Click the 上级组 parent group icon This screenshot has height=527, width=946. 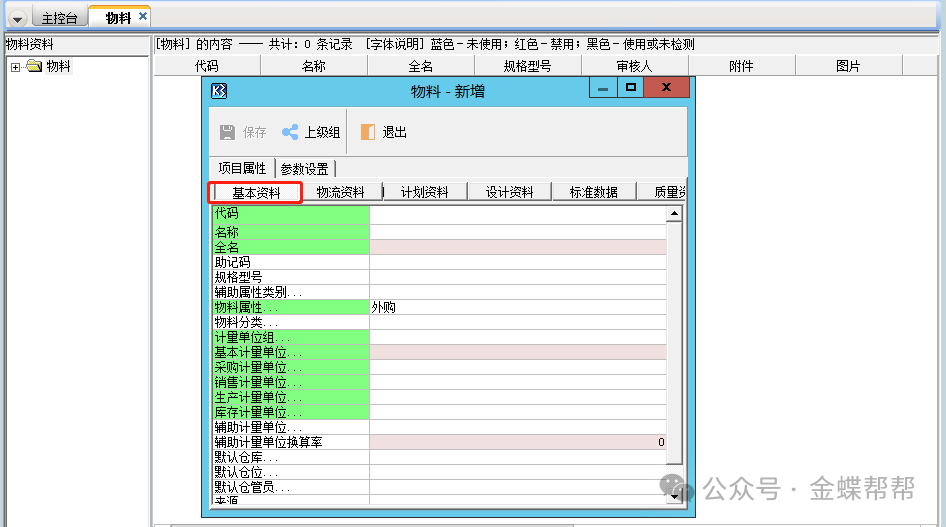click(x=290, y=132)
